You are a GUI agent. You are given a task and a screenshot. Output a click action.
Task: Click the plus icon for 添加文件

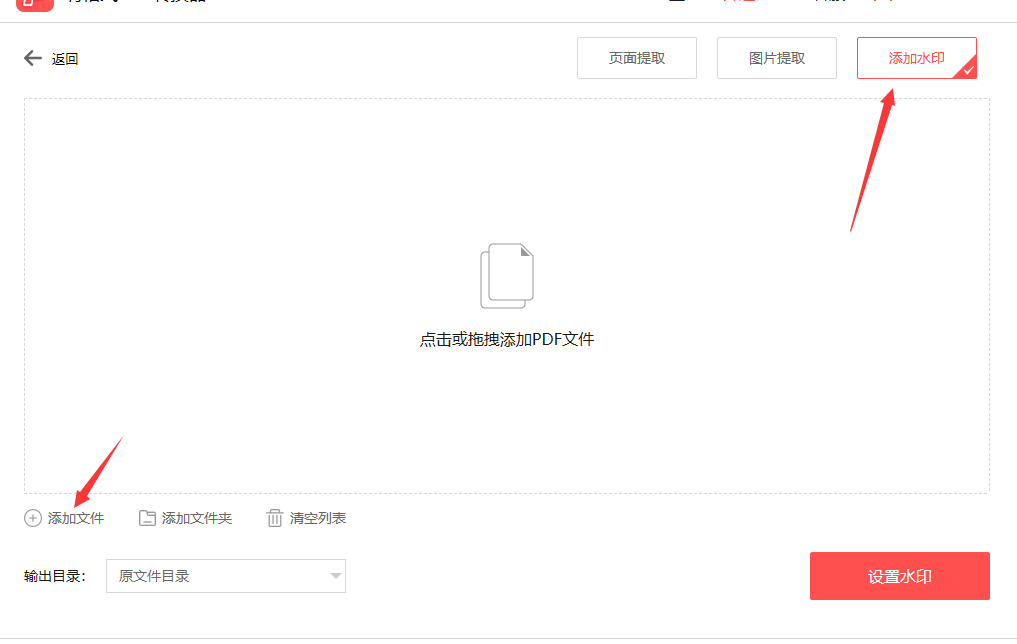(33, 518)
